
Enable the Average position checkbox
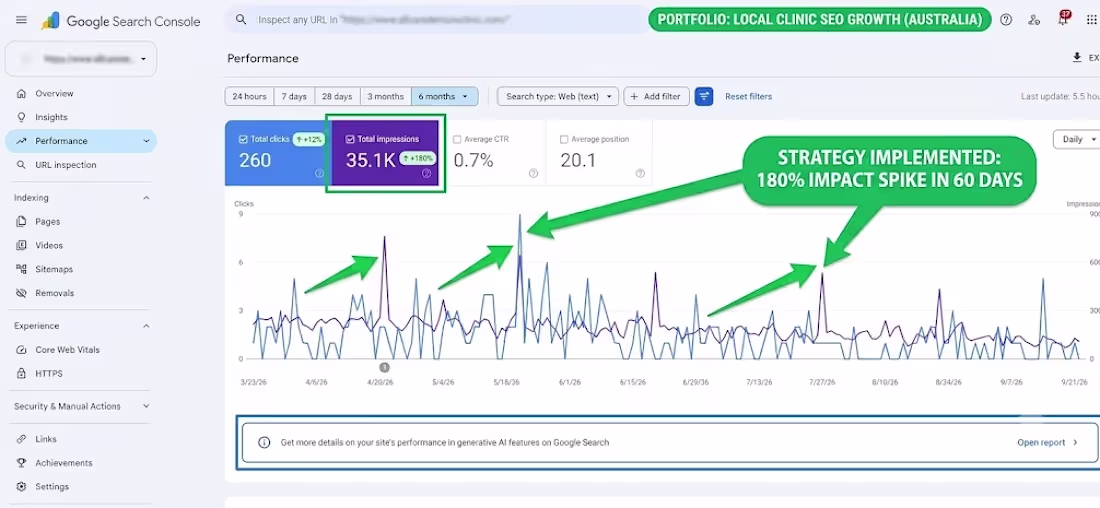[564, 140]
